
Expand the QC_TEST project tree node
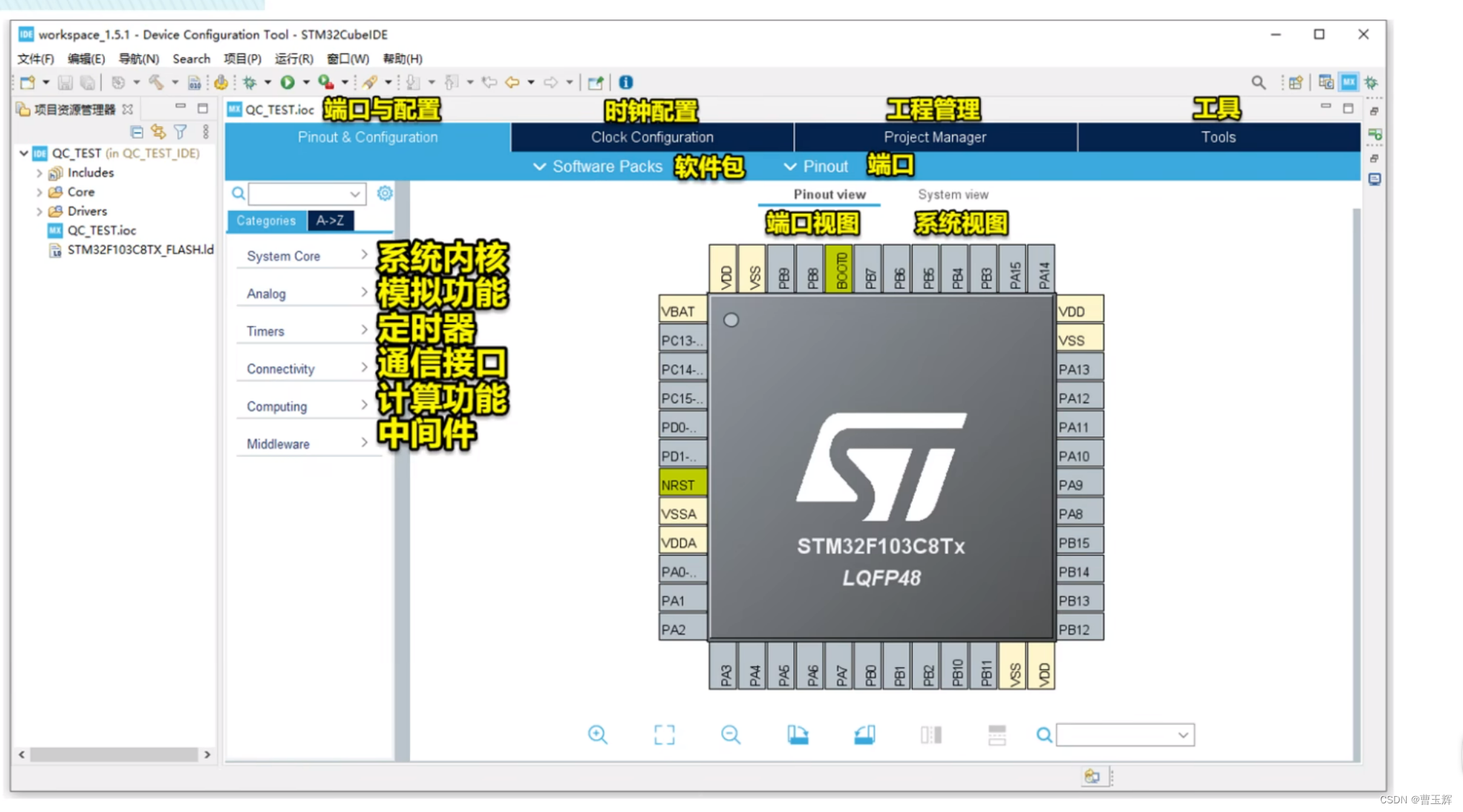(24, 153)
